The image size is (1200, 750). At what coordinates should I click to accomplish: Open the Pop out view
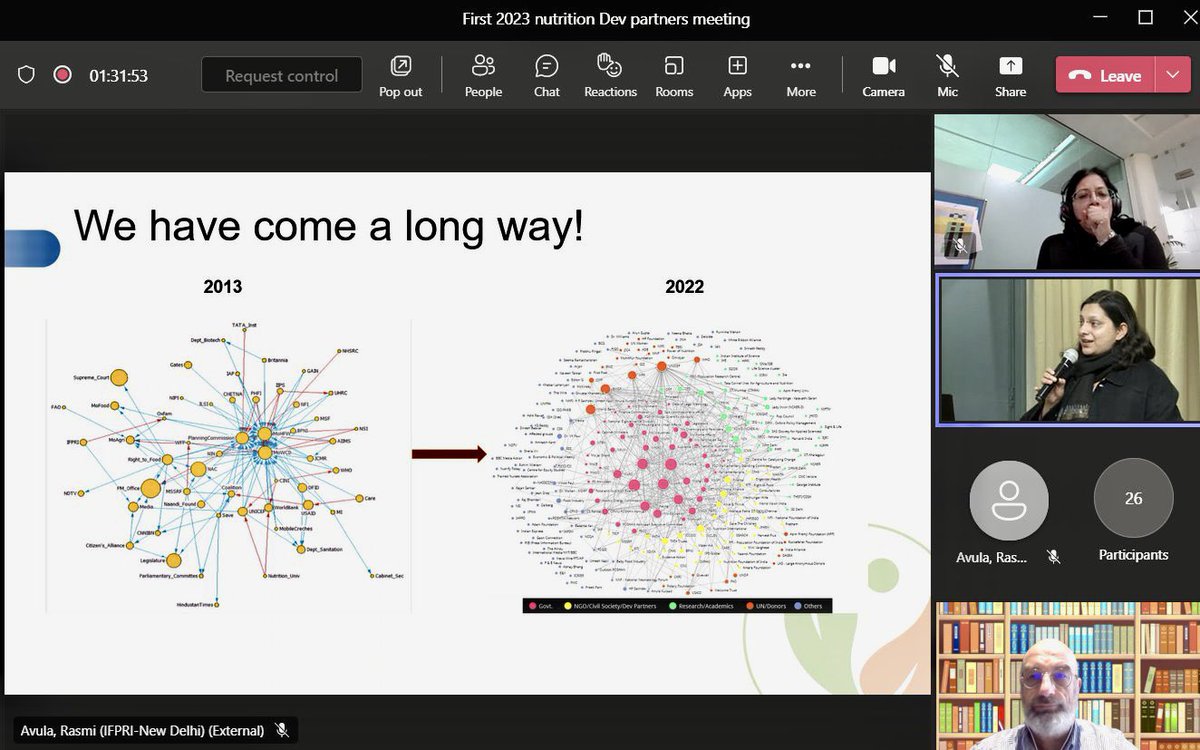tap(400, 76)
